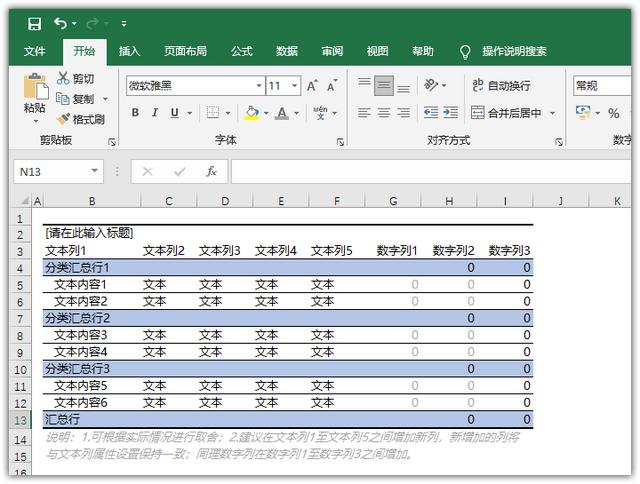This screenshot has width=640, height=484.
Task: Apply yellow fill color
Action: click(252, 113)
